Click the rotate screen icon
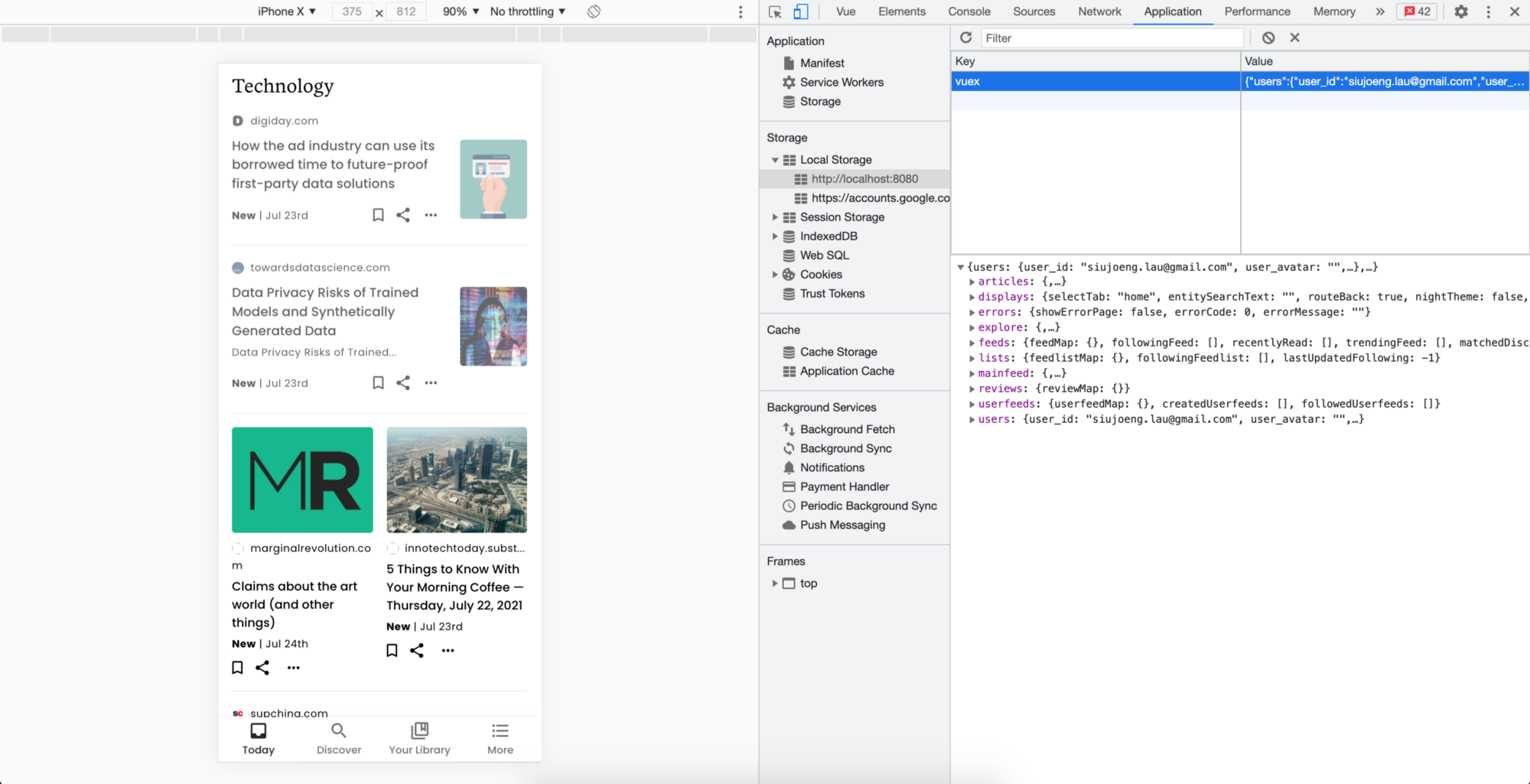Viewport: 1530px width, 784px height. point(594,11)
